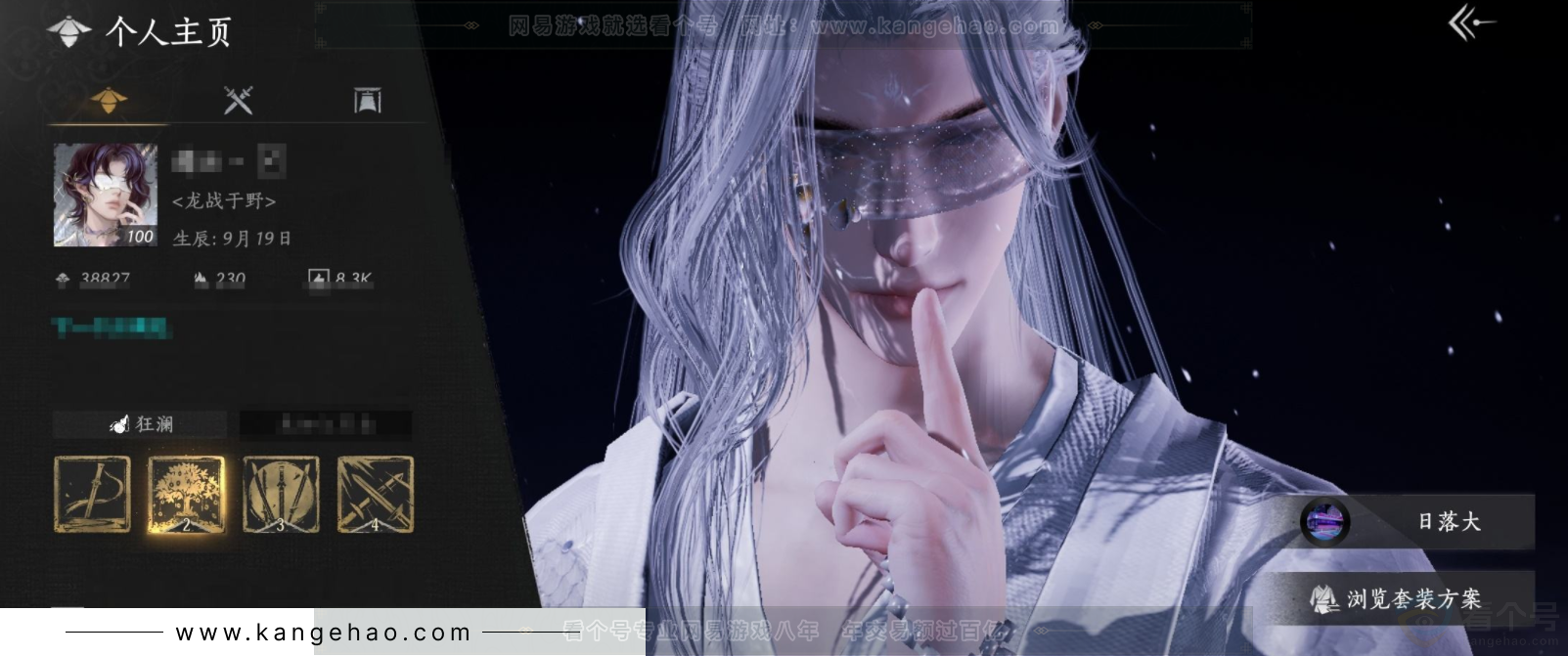Click the 个人主页 header hat icon
Image resolution: width=1568 pixels, height=656 pixels.
pos(68,32)
